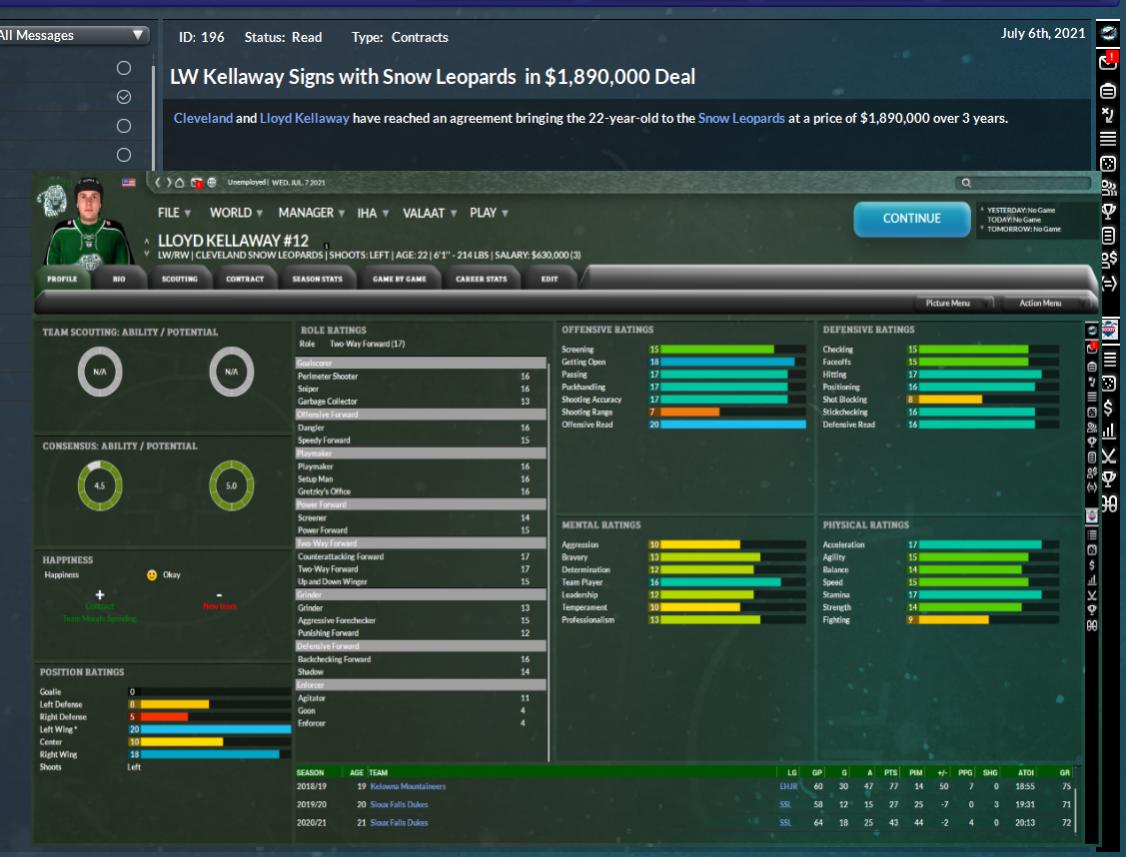This screenshot has height=857, width=1126.
Task: Click the dice icon in top sidebar
Action: point(1108,162)
